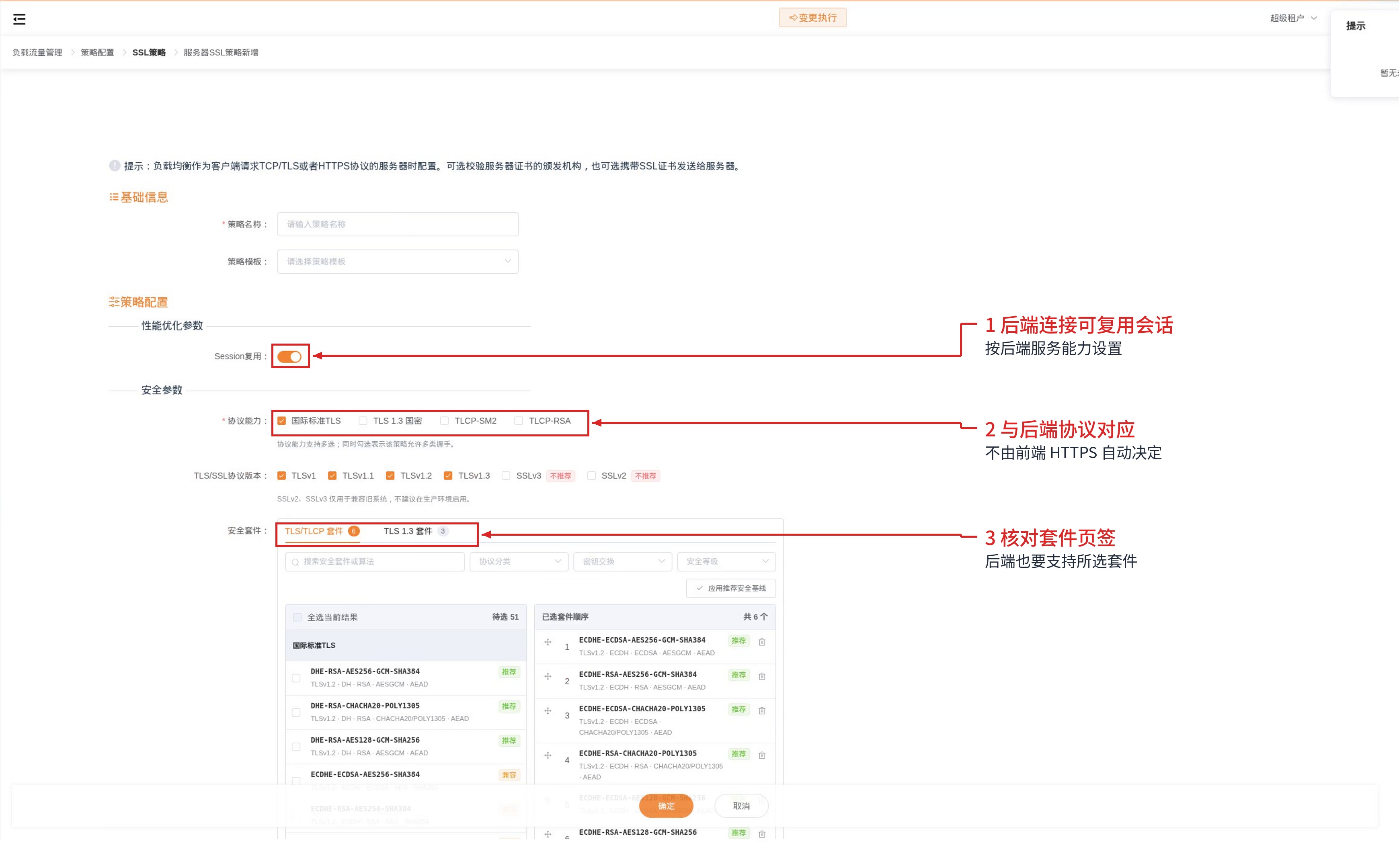Enable SSLv2 protocol version checkbox
Viewport: 1399px width, 868px height.
pos(591,475)
